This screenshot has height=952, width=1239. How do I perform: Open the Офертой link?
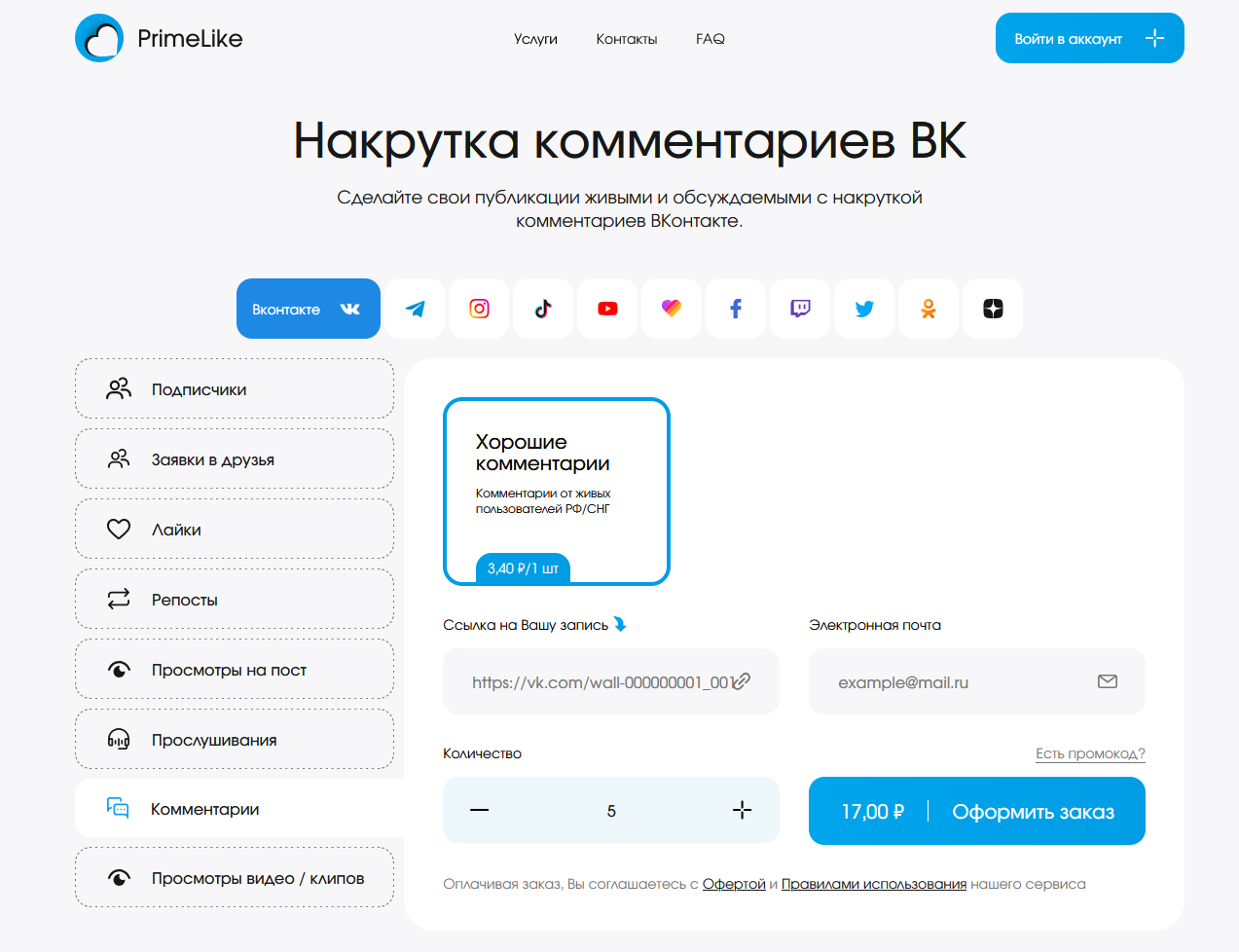click(734, 884)
